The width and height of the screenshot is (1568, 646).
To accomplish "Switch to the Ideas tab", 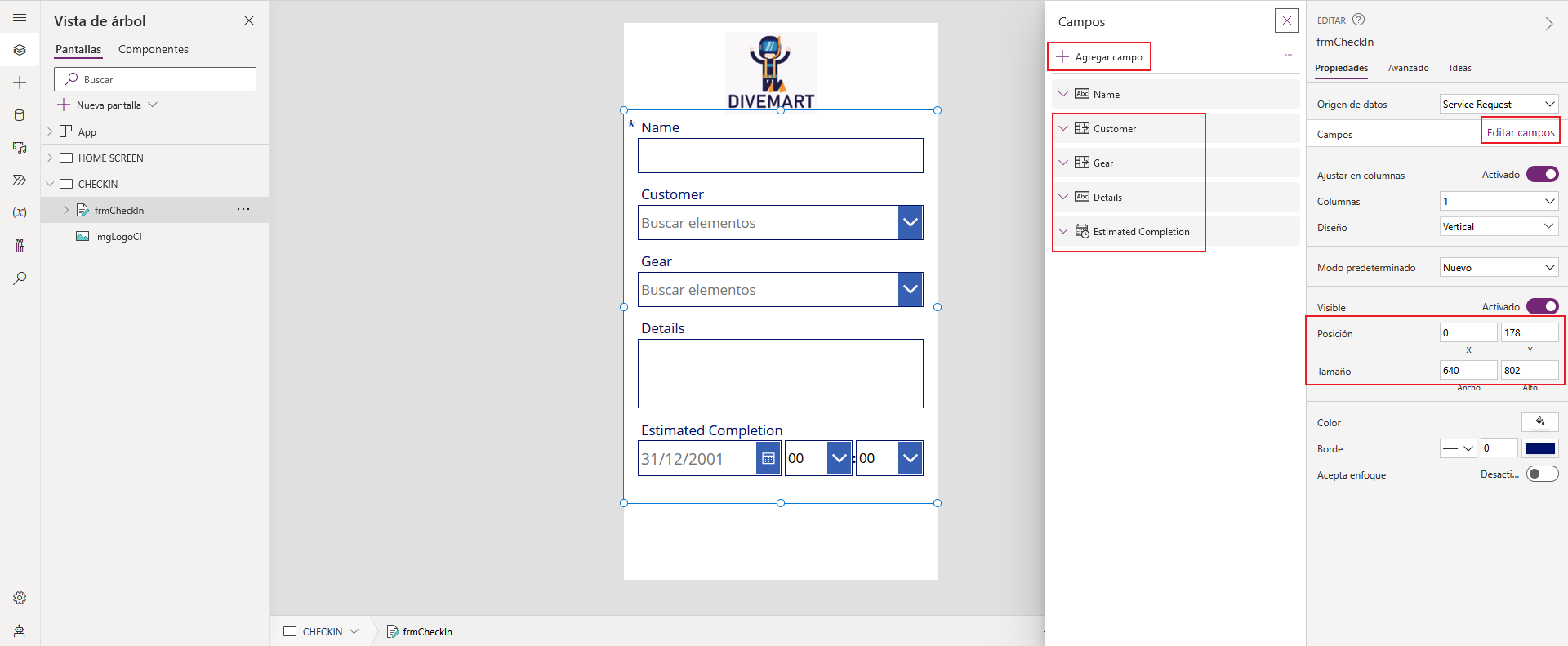I will 1460,68.
